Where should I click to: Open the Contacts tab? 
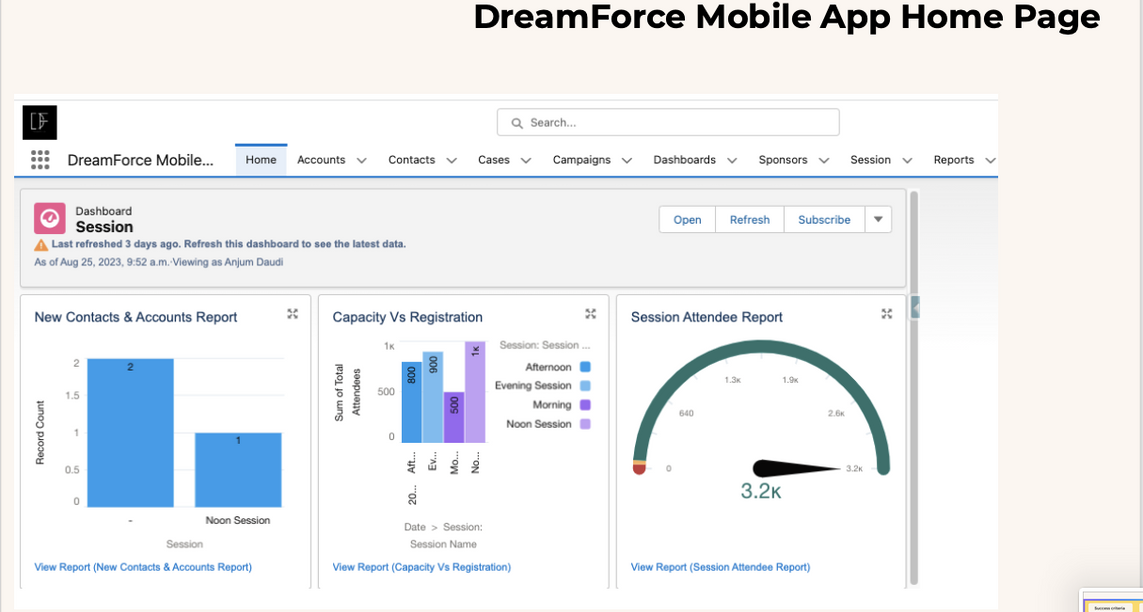(x=411, y=160)
